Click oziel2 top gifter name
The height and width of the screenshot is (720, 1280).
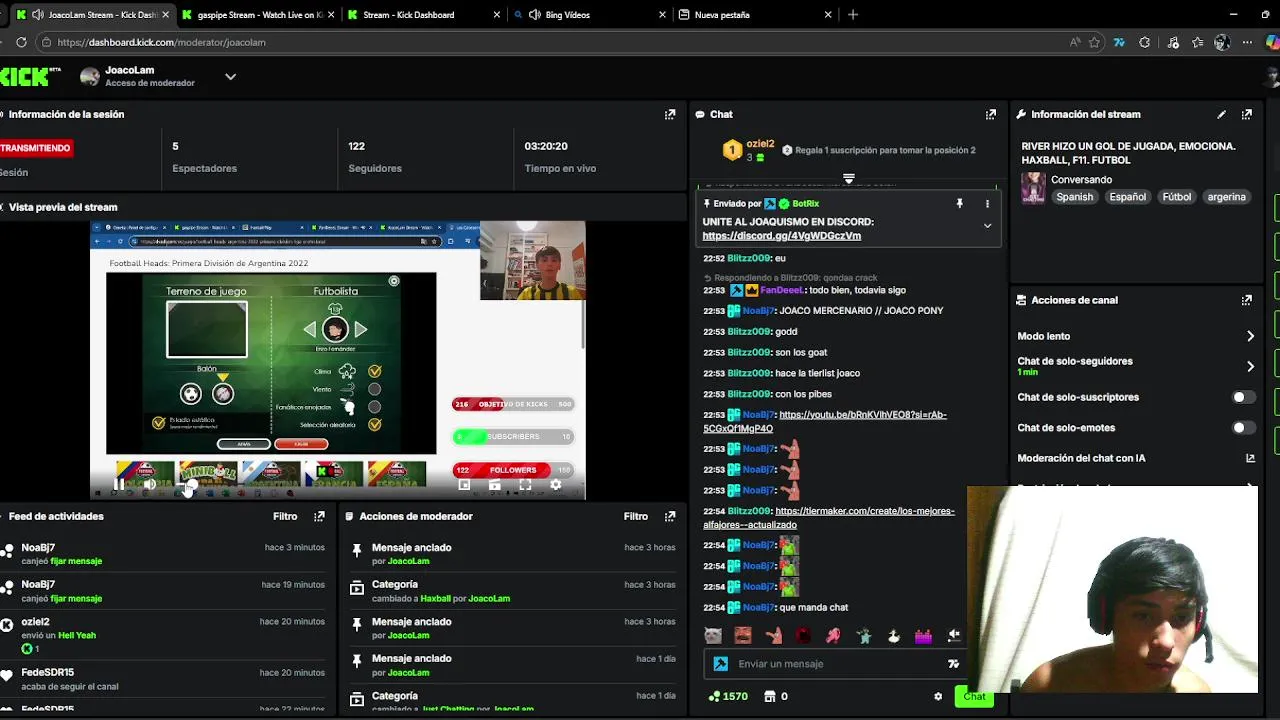(x=760, y=144)
